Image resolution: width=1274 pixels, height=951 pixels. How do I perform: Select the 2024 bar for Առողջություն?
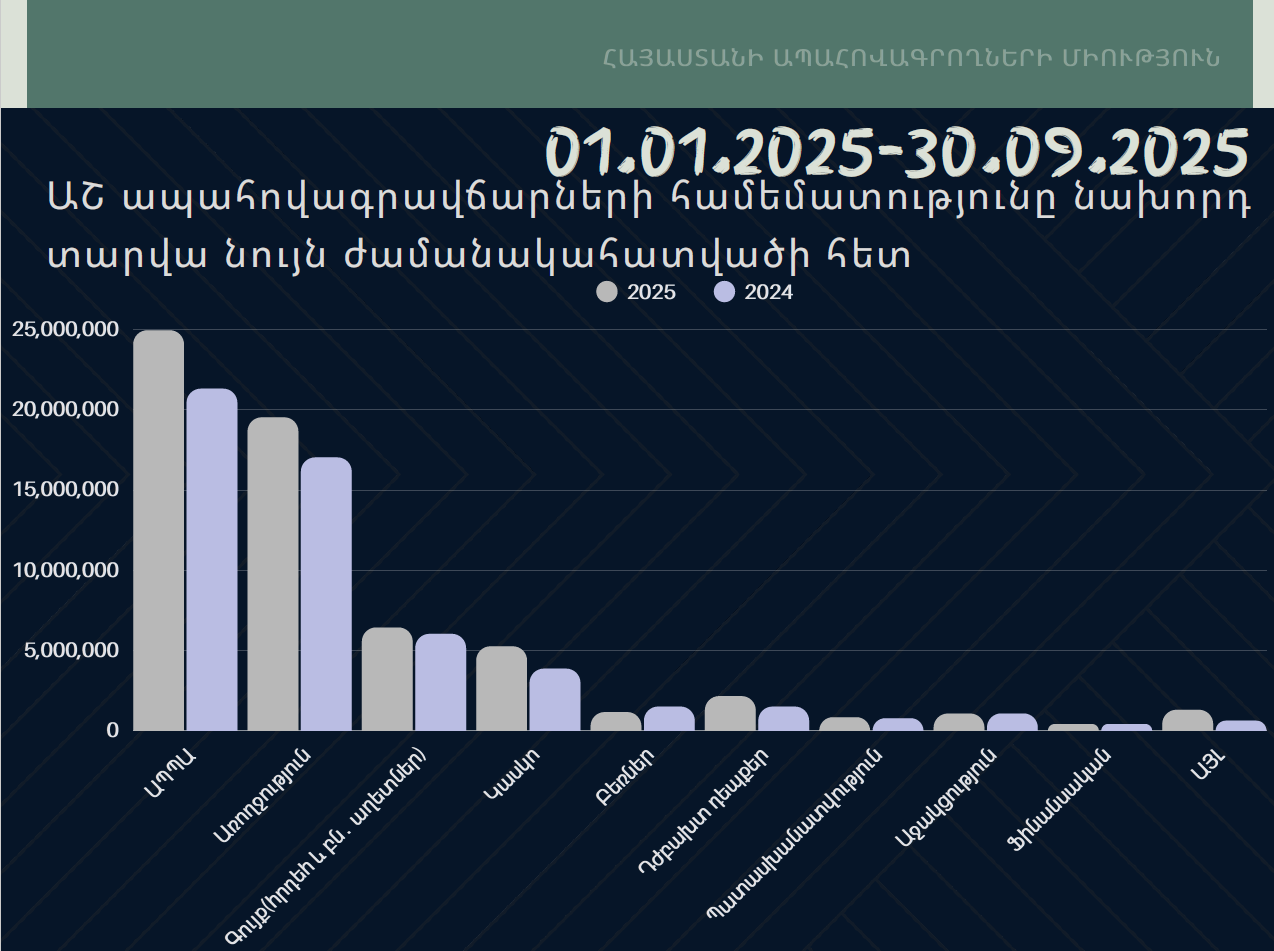point(326,594)
